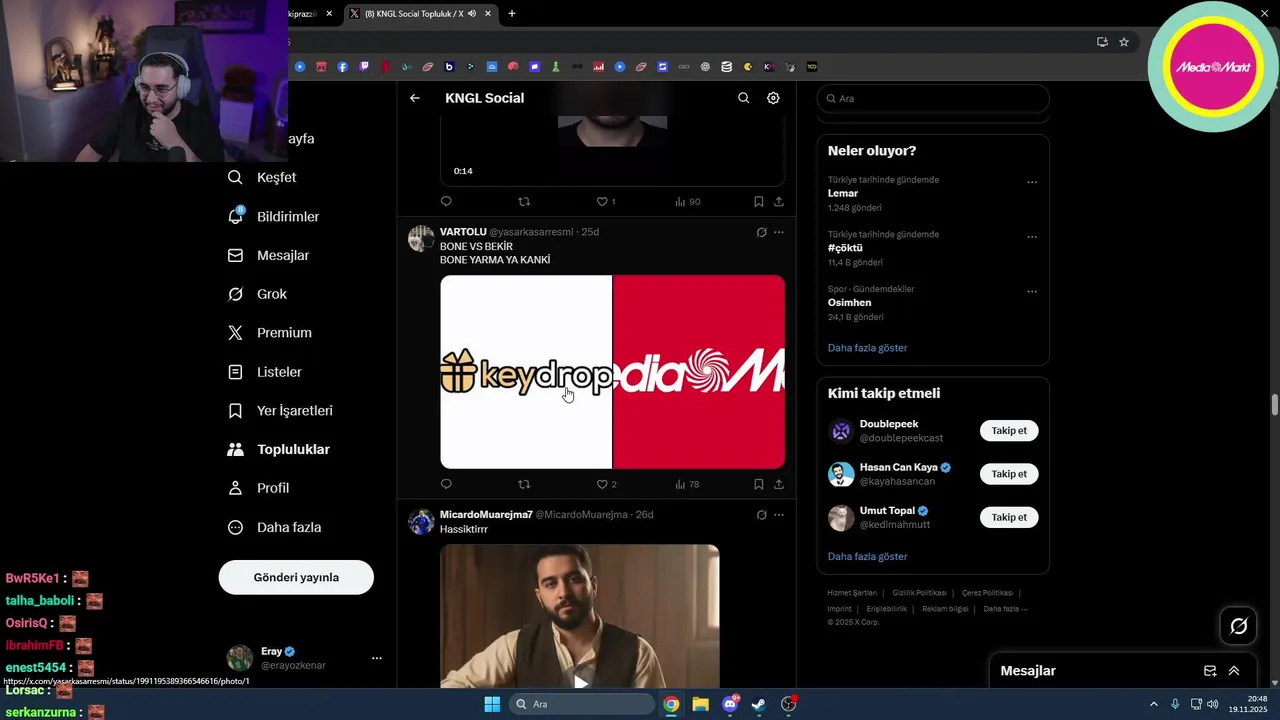The width and height of the screenshot is (1280, 720).
Task: Open more options on MicardoMuarejma7 post
Action: [x=779, y=515]
